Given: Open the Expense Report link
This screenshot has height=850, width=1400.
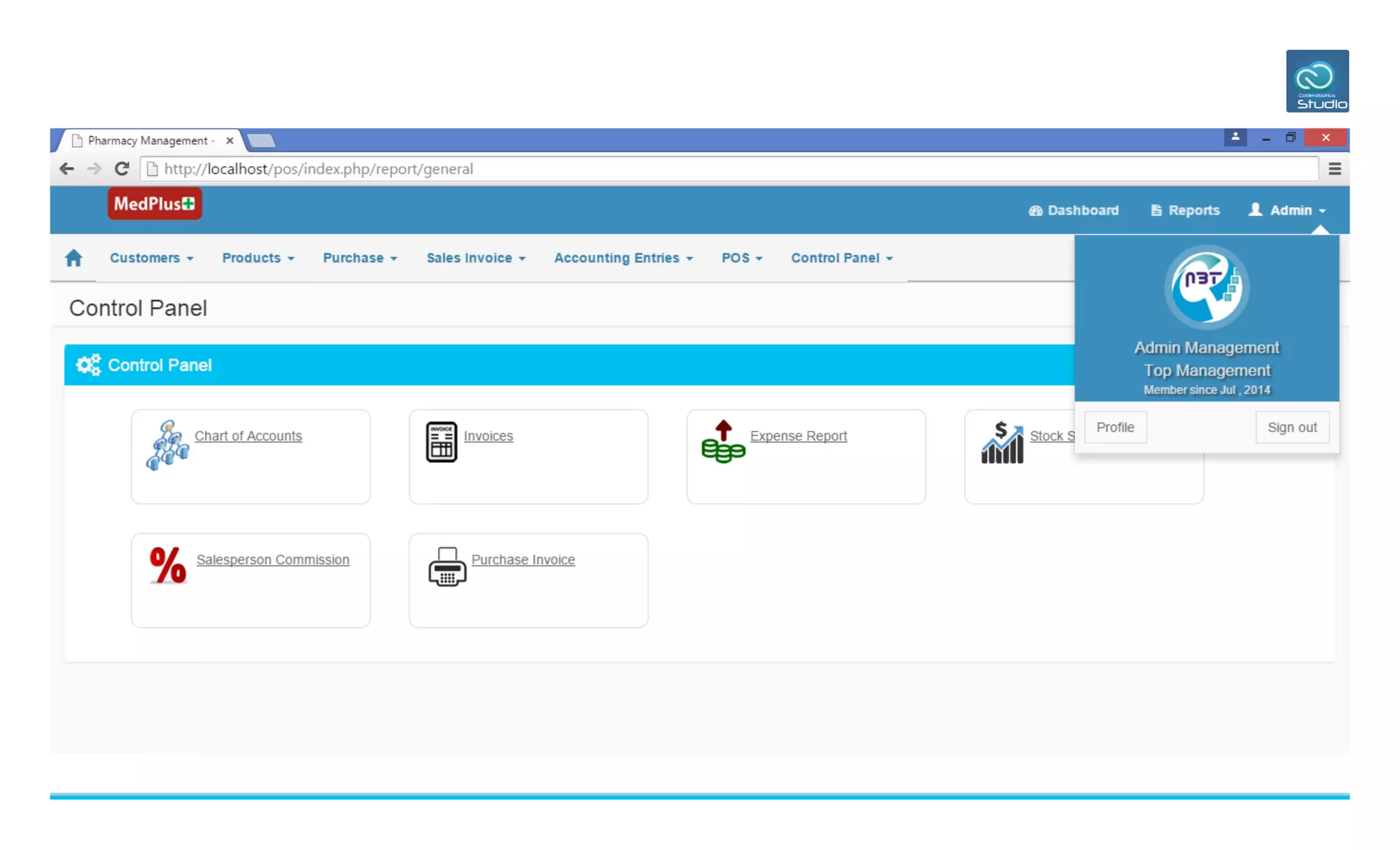Looking at the screenshot, I should tap(798, 436).
